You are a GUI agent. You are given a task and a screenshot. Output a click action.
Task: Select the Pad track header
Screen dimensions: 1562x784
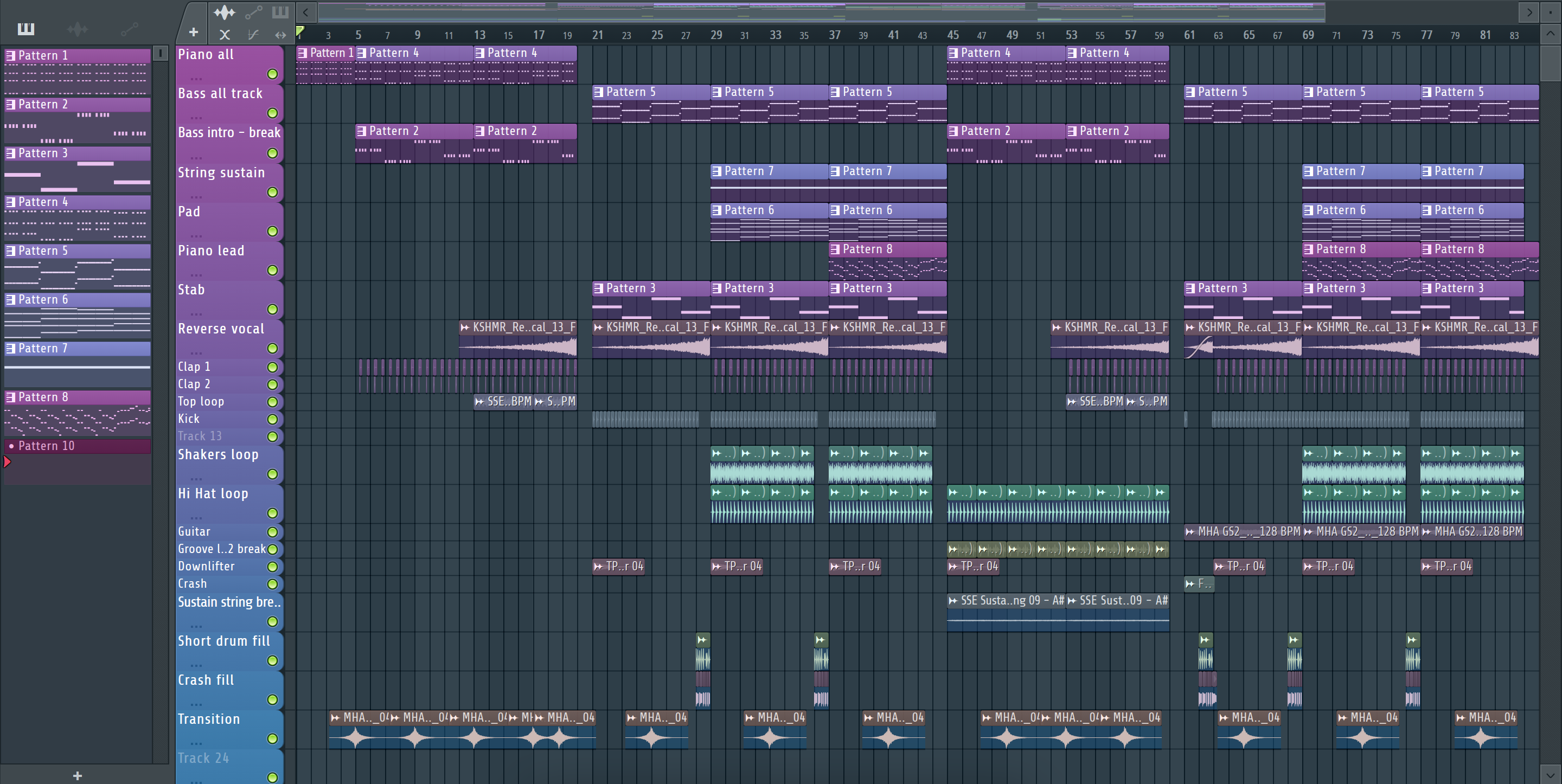click(229, 221)
